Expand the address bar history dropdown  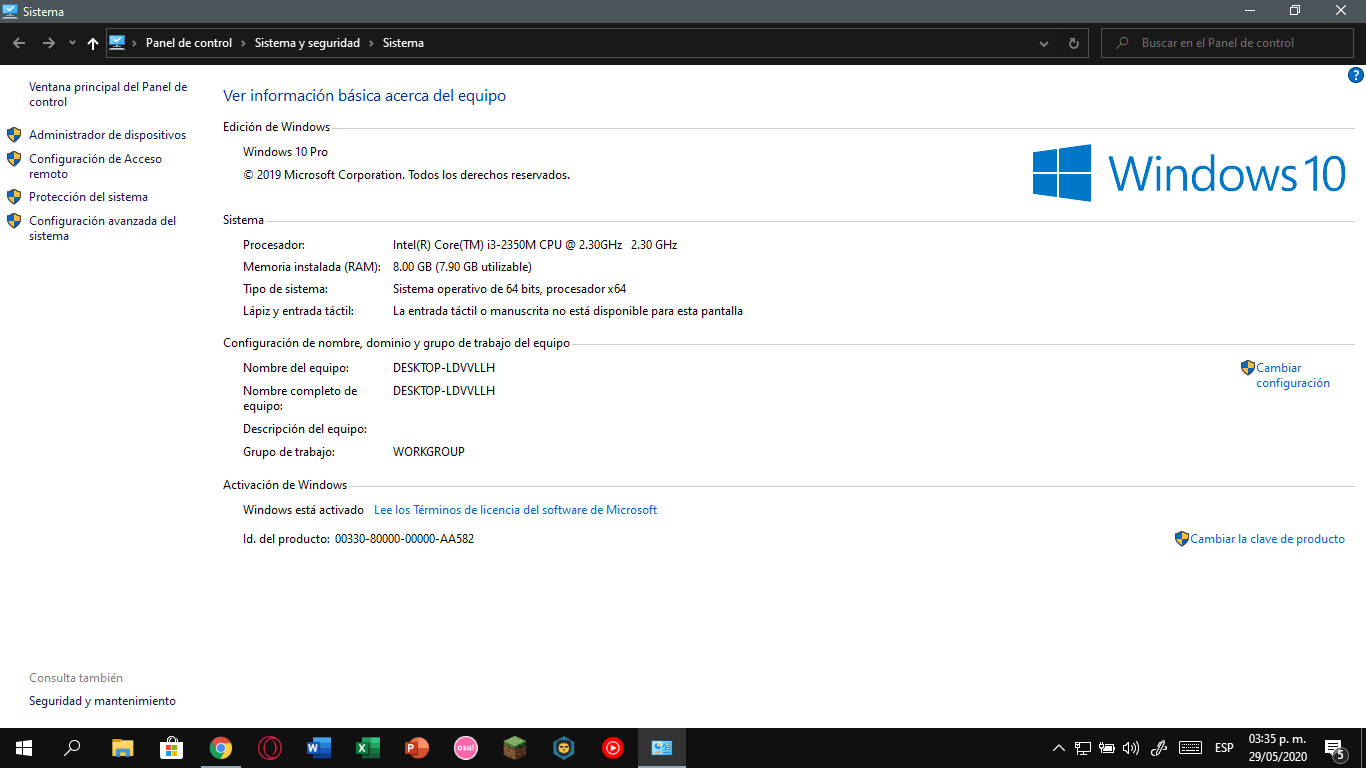point(1044,43)
